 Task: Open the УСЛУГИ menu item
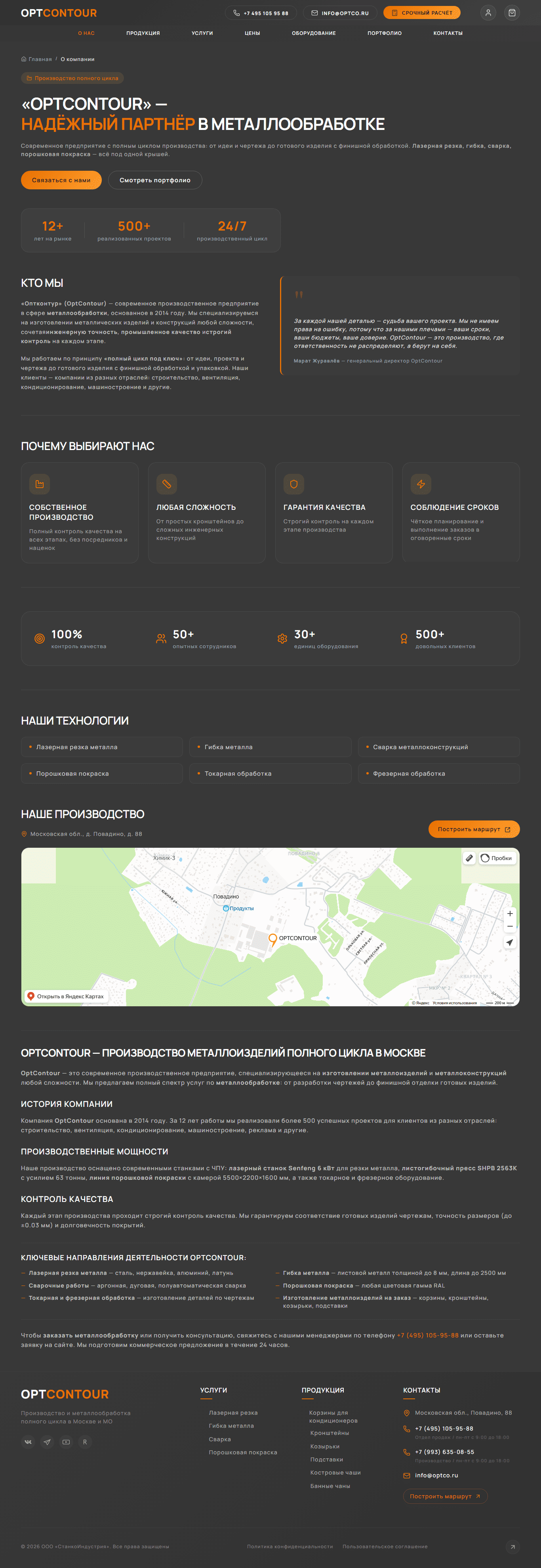tap(202, 34)
